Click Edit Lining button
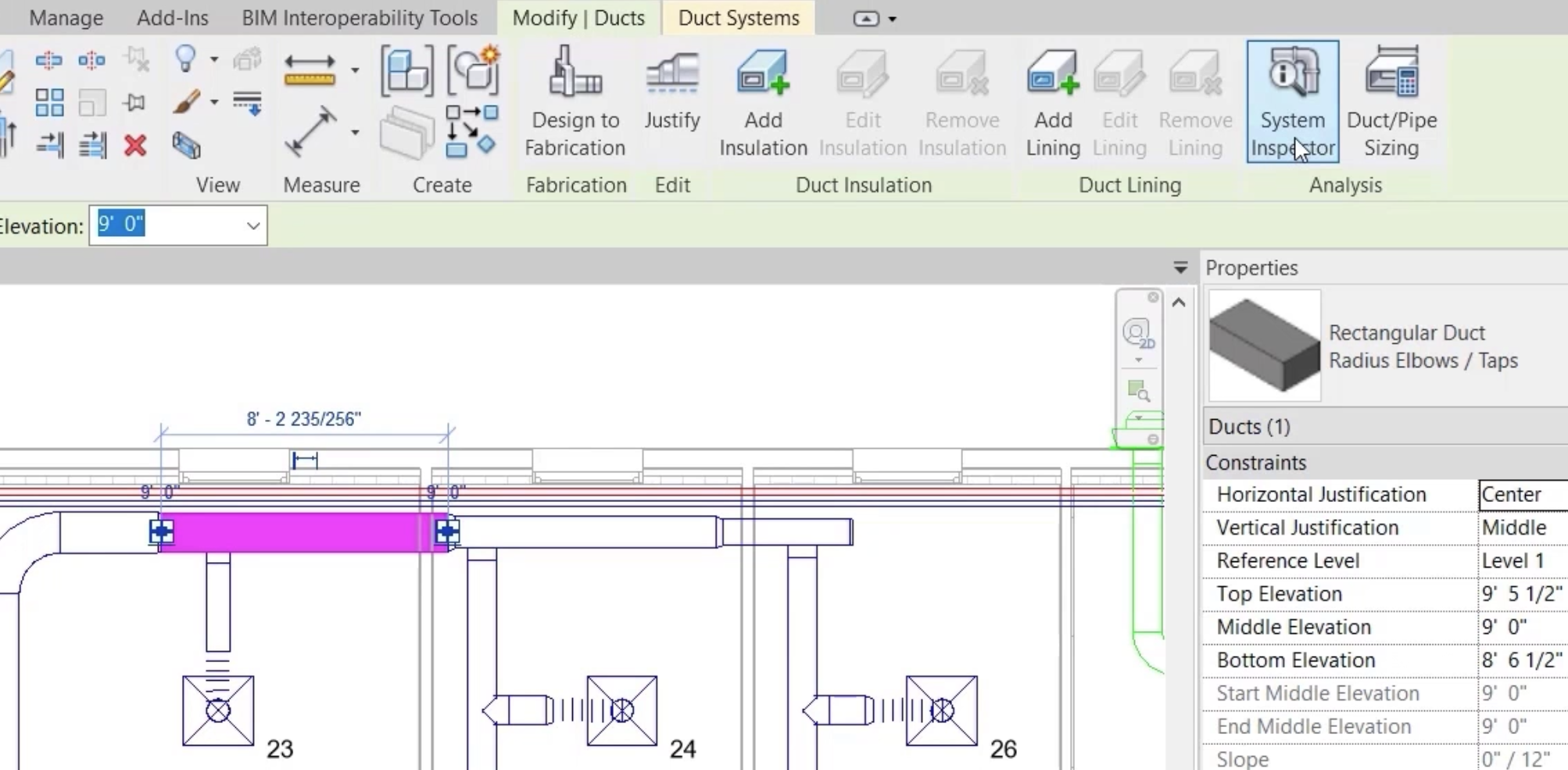This screenshot has width=1568, height=770. [1119, 102]
